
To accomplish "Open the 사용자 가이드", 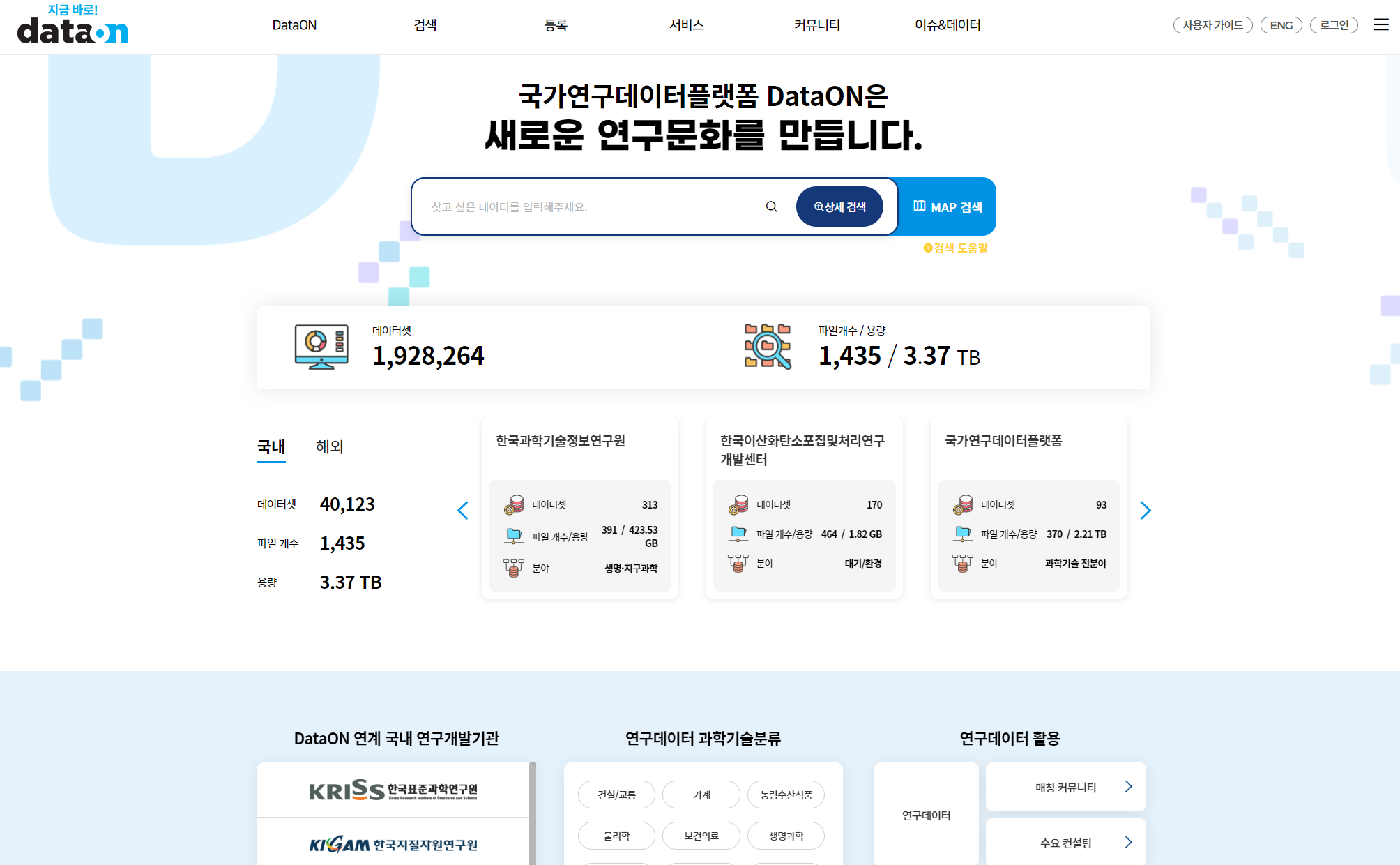I will click(x=1212, y=25).
